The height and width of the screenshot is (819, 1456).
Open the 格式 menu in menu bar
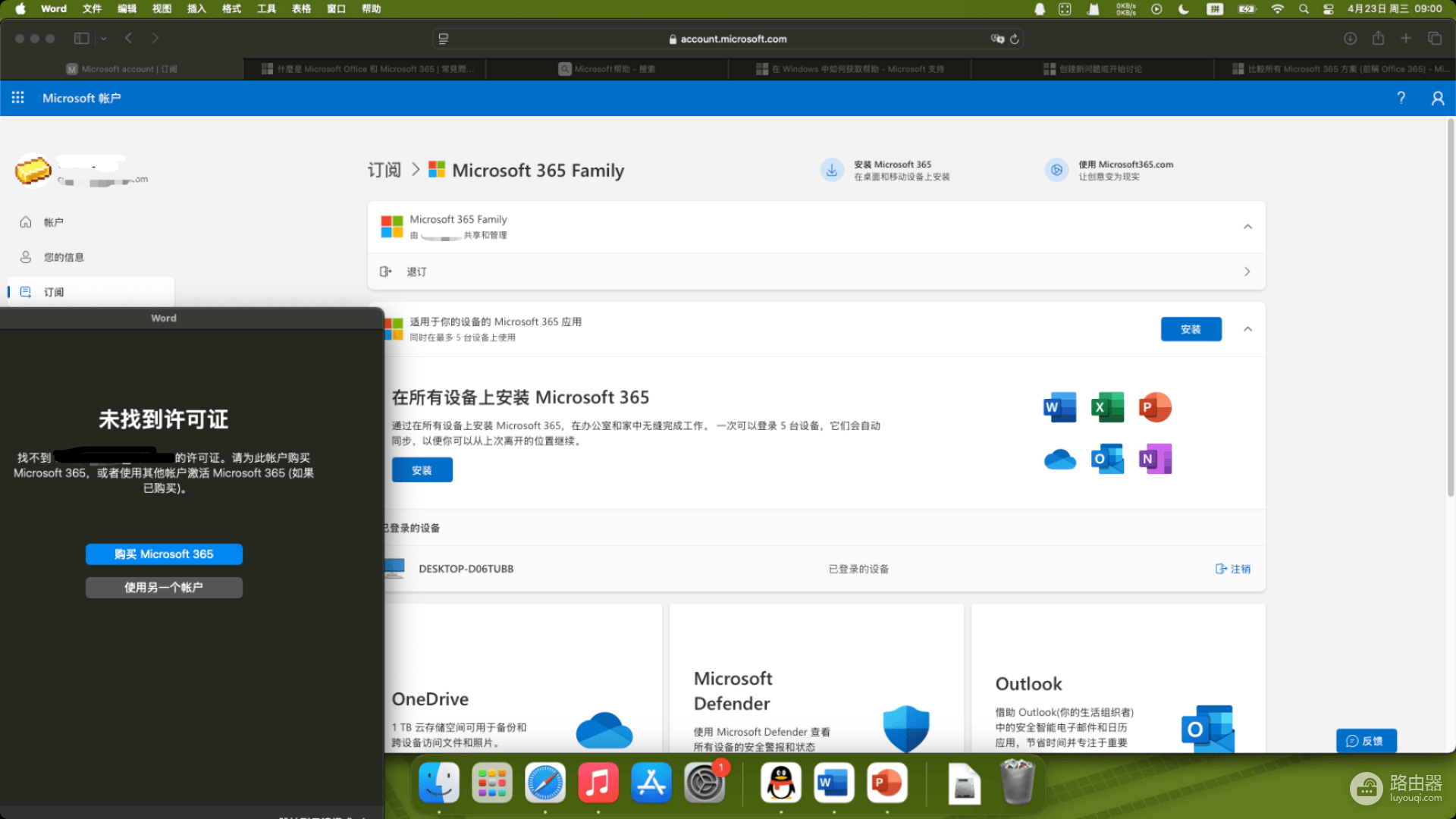(231, 9)
